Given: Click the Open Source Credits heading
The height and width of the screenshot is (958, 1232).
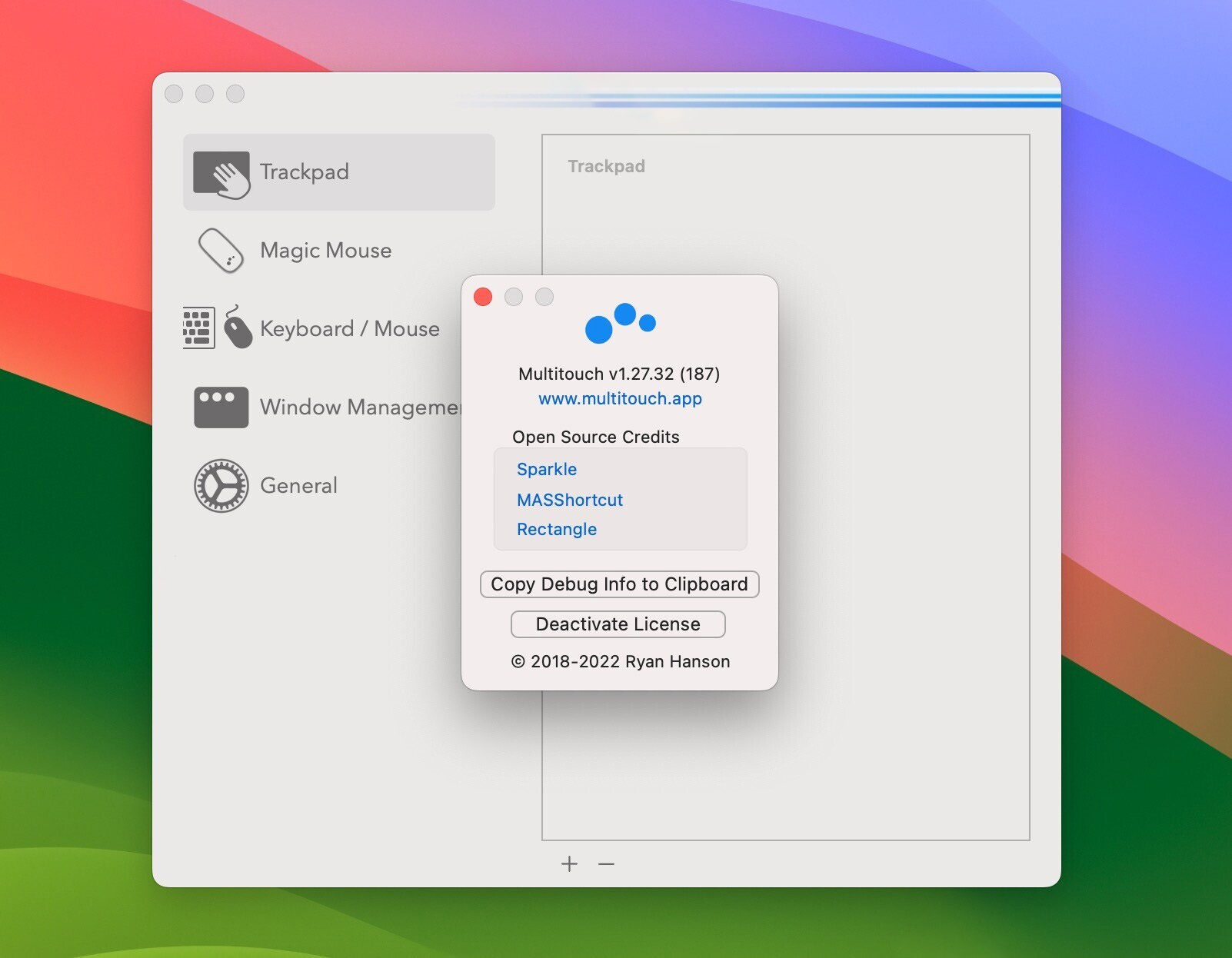Looking at the screenshot, I should coord(596,437).
